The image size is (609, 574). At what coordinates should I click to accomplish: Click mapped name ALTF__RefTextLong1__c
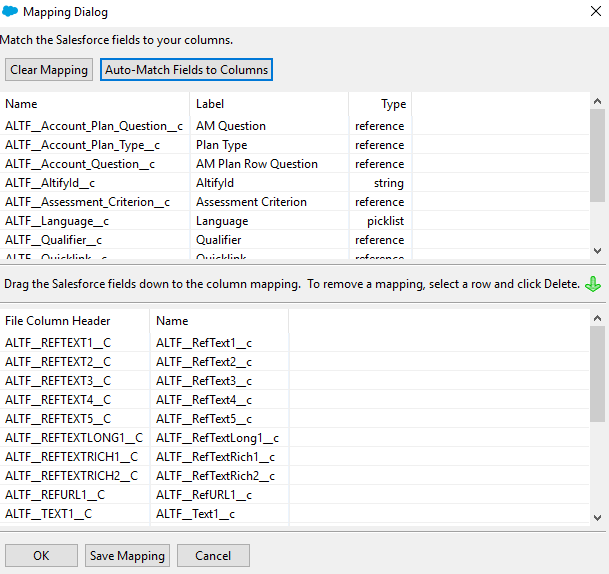pos(218,438)
